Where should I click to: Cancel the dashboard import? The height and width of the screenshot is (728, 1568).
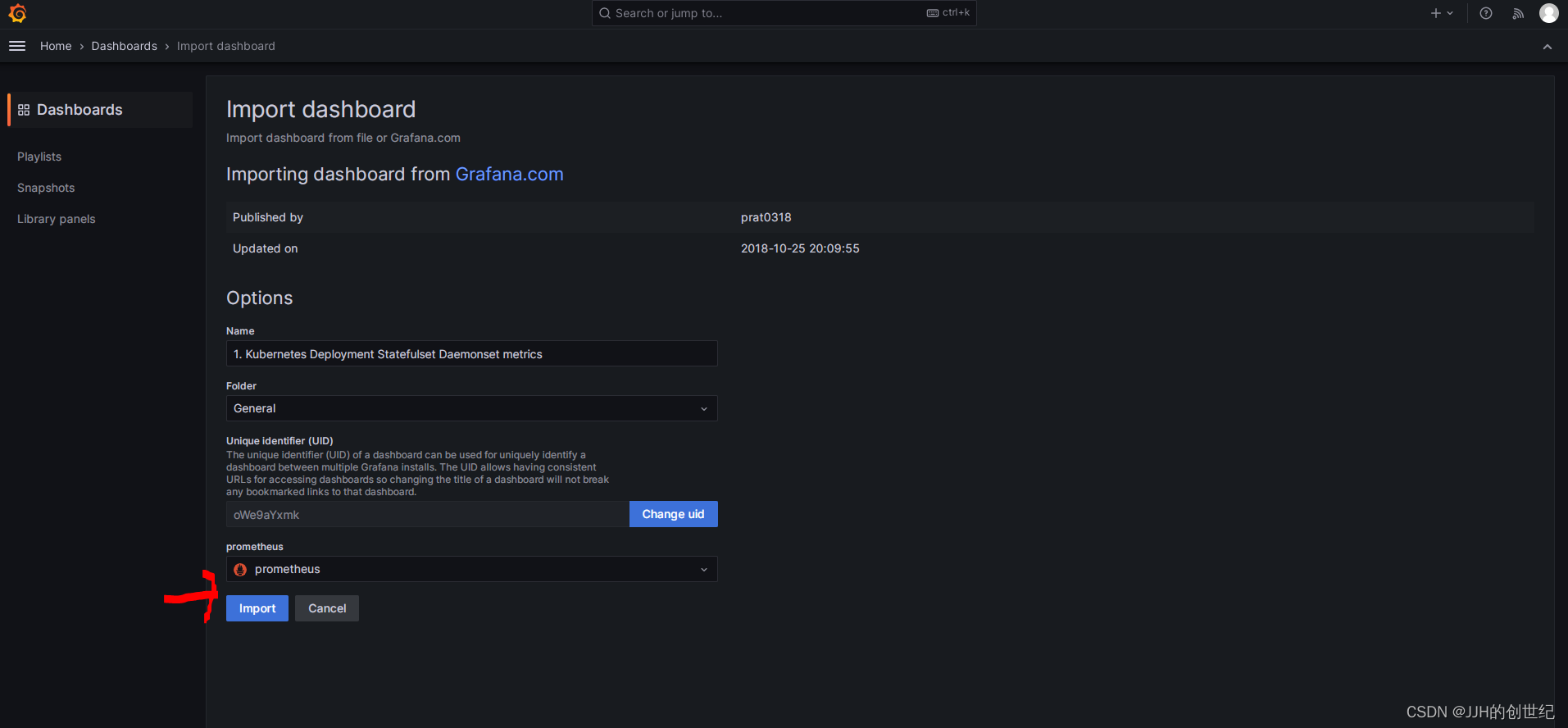pyautogui.click(x=327, y=608)
